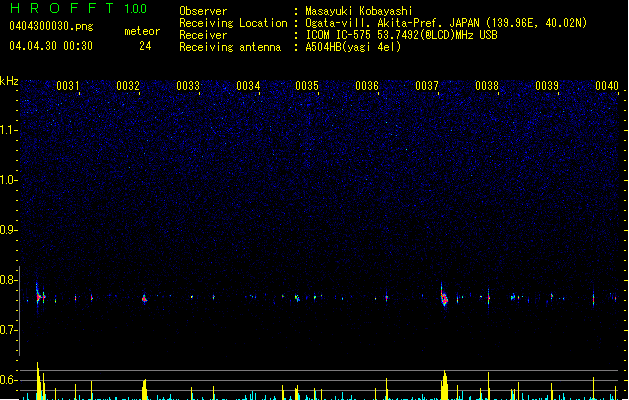The height and width of the screenshot is (400, 629).
Task: Click time marker 0040
Action: [607, 85]
